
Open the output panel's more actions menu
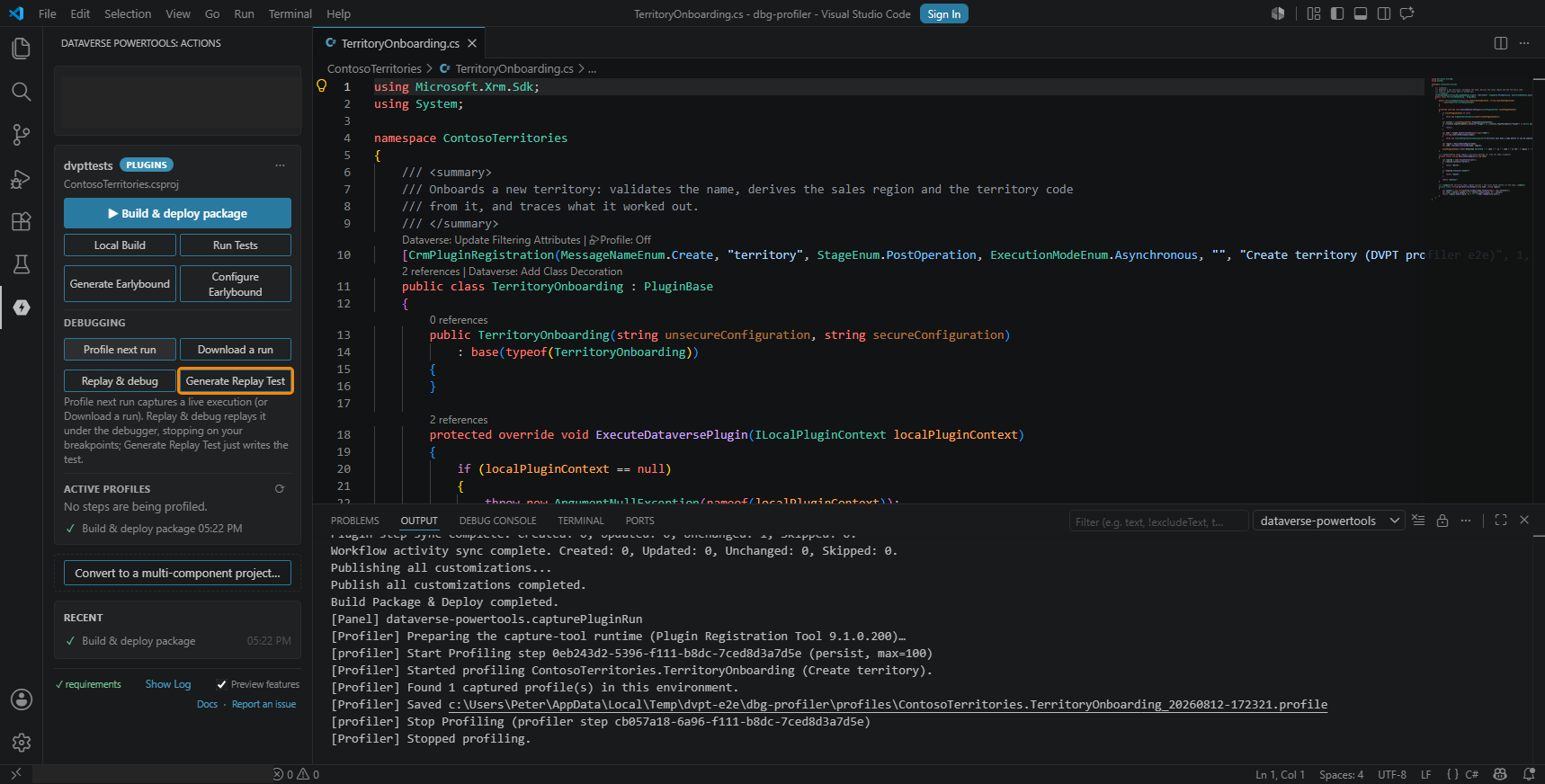(x=1466, y=521)
